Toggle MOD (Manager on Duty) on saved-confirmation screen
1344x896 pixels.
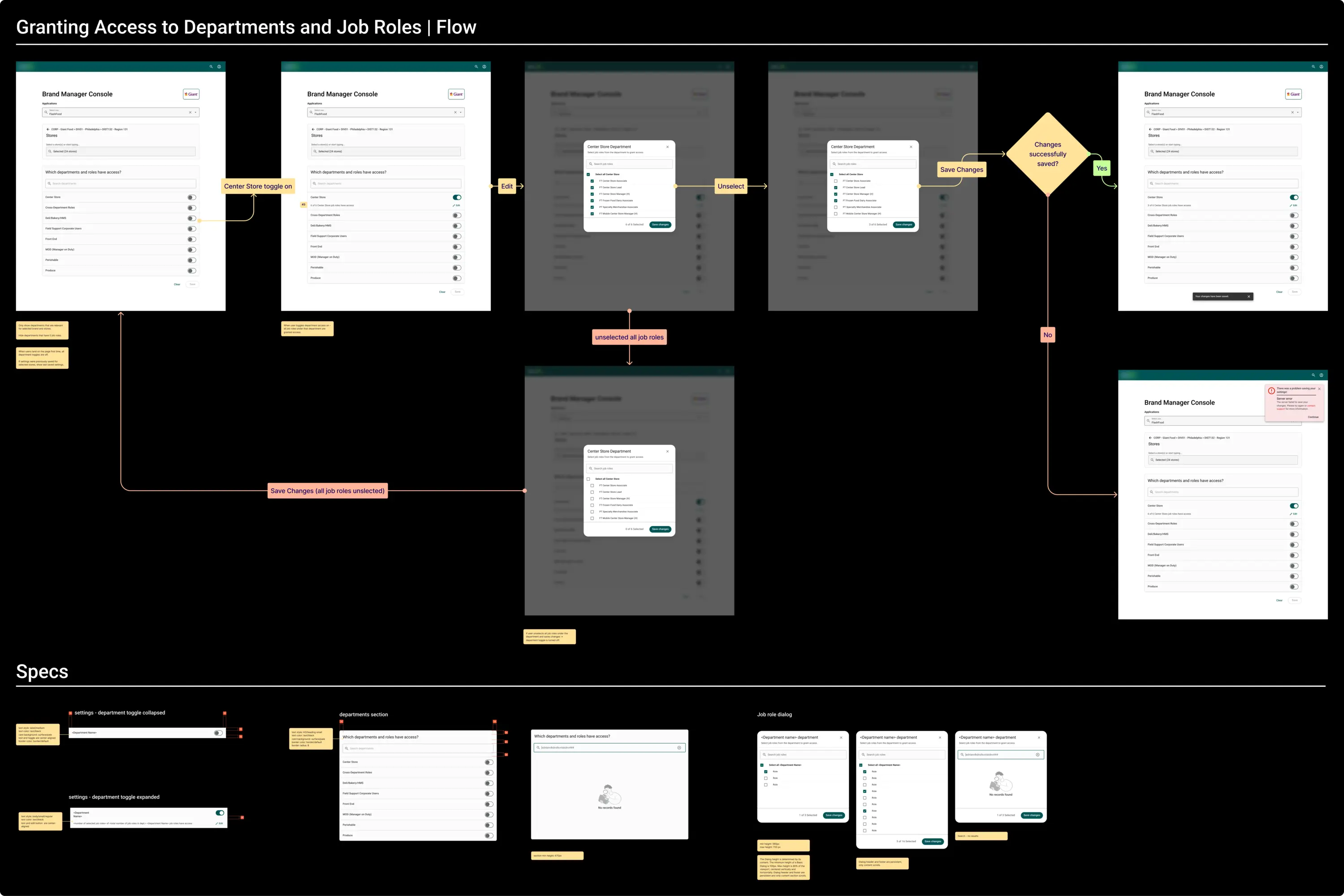(x=1294, y=258)
